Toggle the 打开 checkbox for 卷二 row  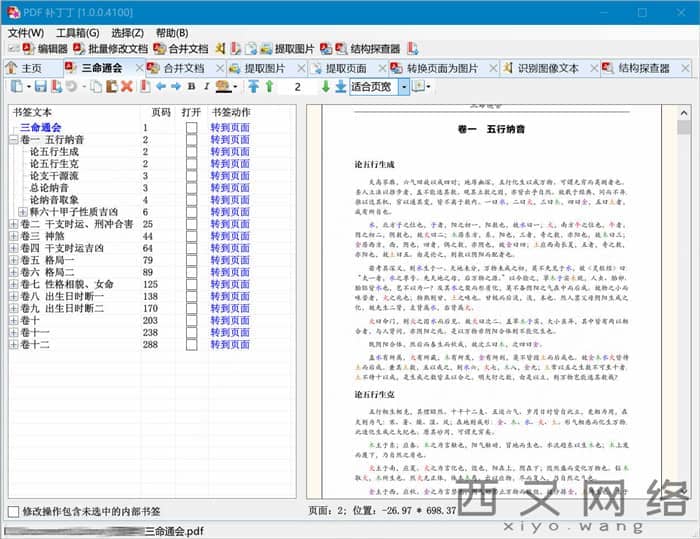[x=191, y=224]
